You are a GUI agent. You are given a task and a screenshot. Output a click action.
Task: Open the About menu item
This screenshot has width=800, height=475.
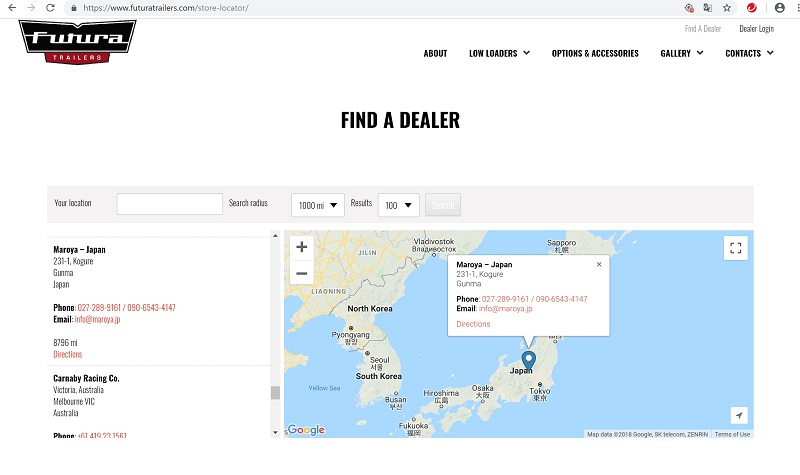point(435,53)
